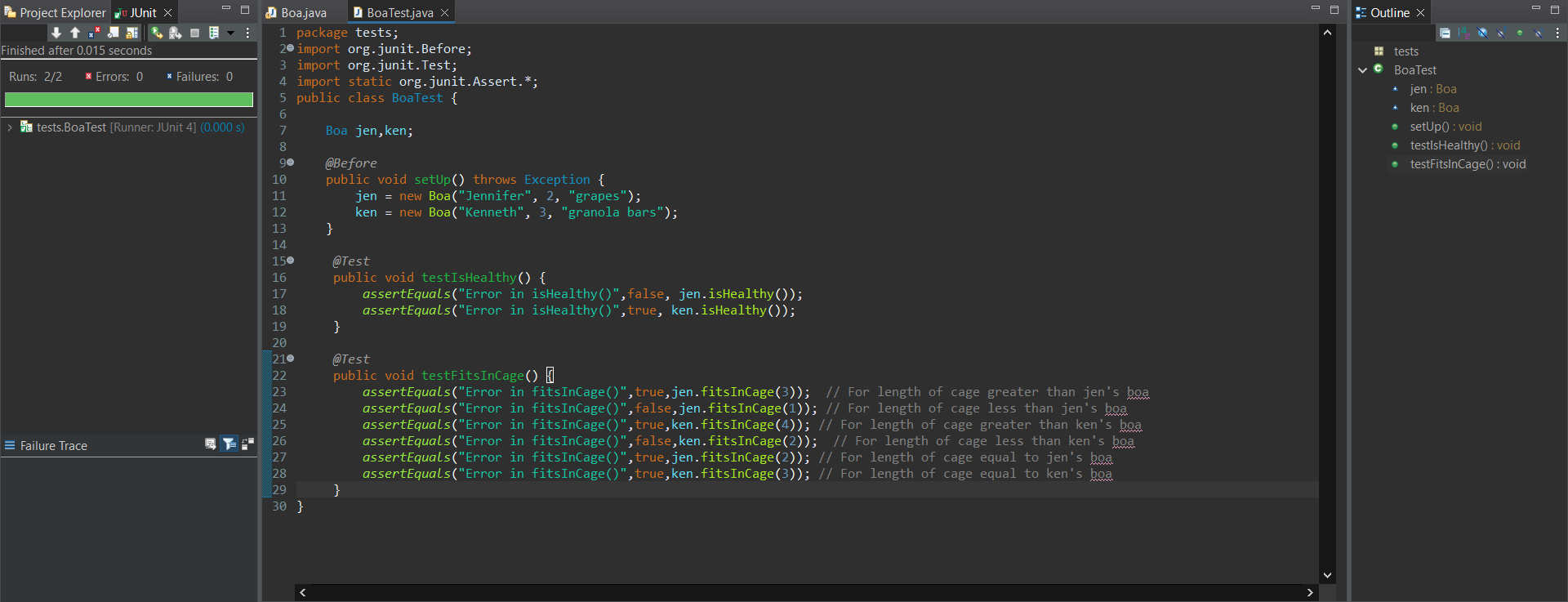Open the JUnit View Menu (three dots)

point(247,33)
